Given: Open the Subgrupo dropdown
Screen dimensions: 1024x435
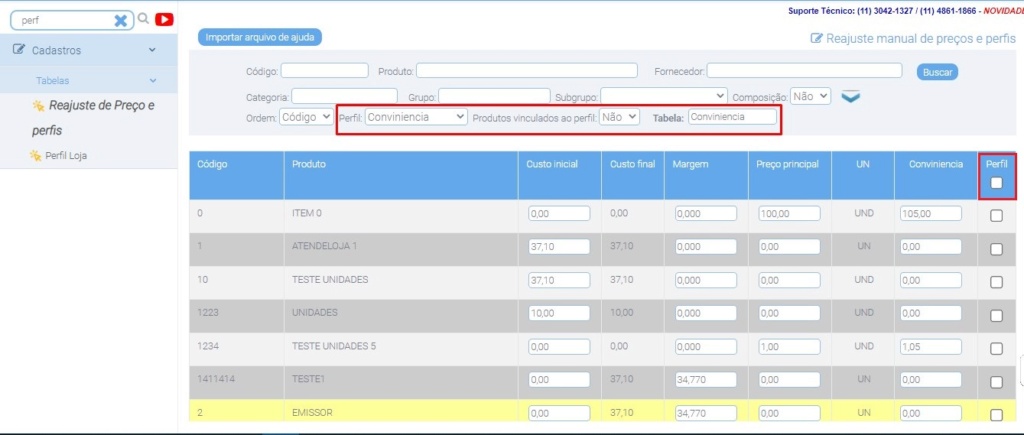Looking at the screenshot, I should (x=664, y=96).
